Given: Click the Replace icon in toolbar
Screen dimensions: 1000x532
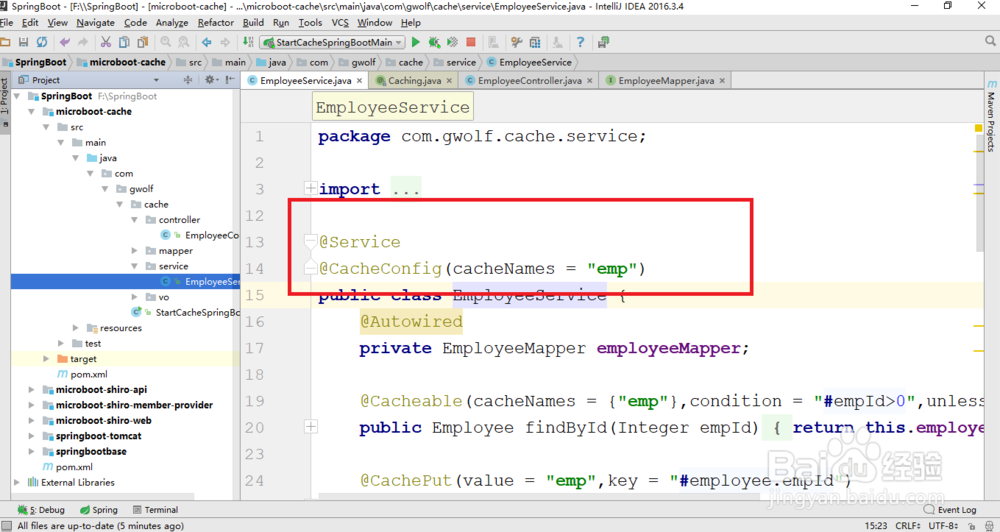Looking at the screenshot, I should pyautogui.click(x=184, y=42).
